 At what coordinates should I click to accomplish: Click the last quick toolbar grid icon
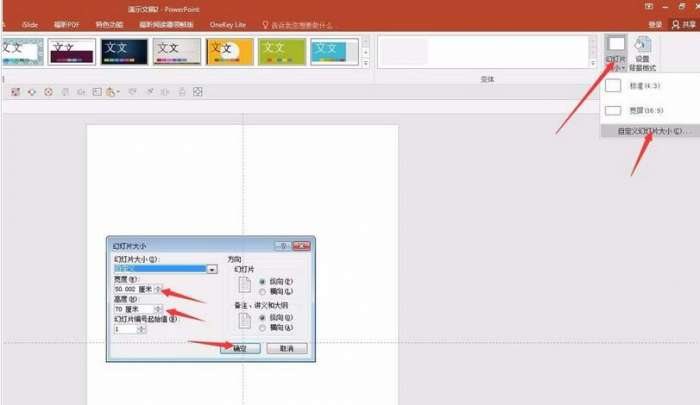click(x=198, y=92)
